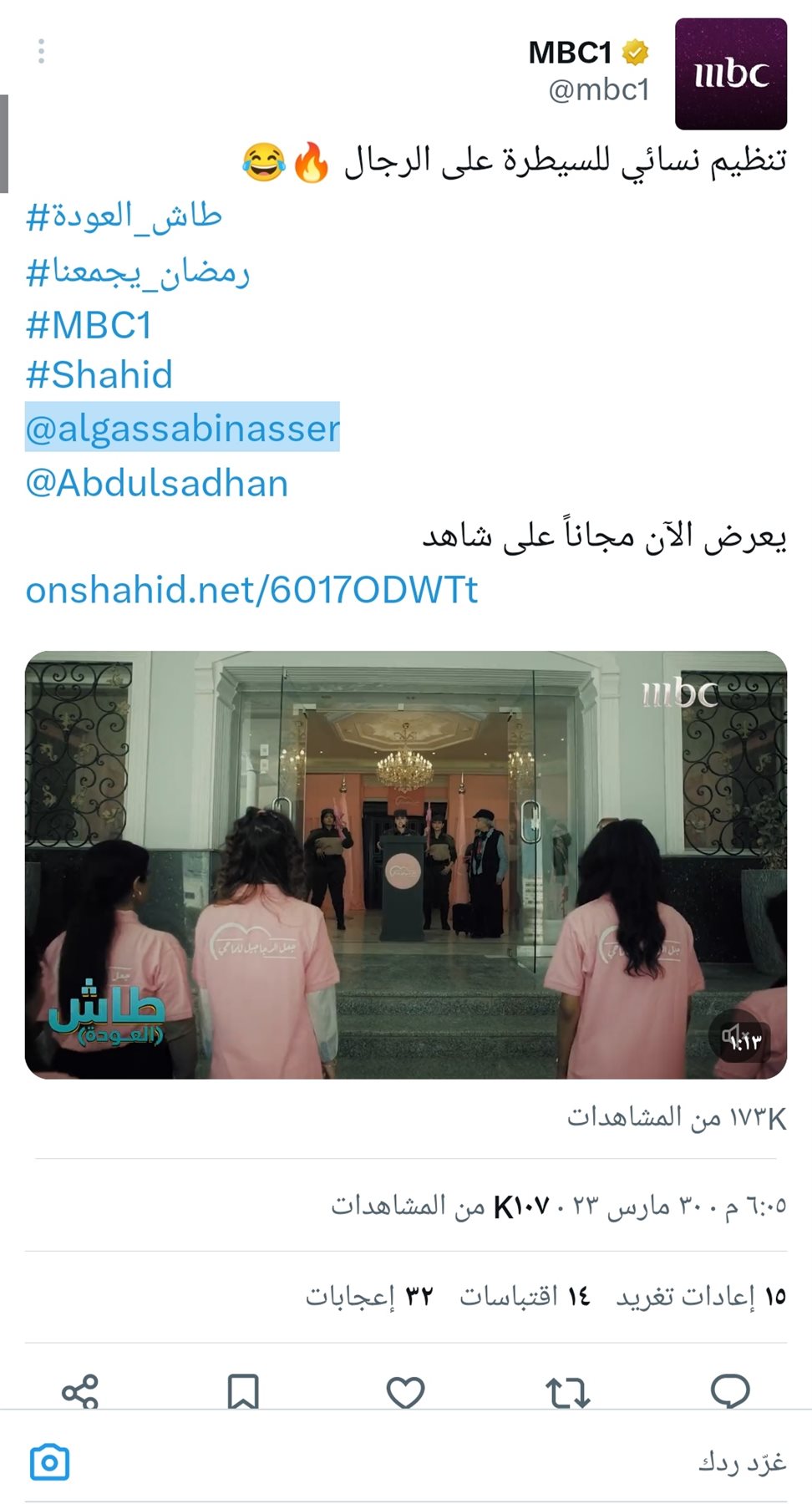The image size is (812, 1504).
Task: Open the onshahid.net link
Action: pos(251,590)
